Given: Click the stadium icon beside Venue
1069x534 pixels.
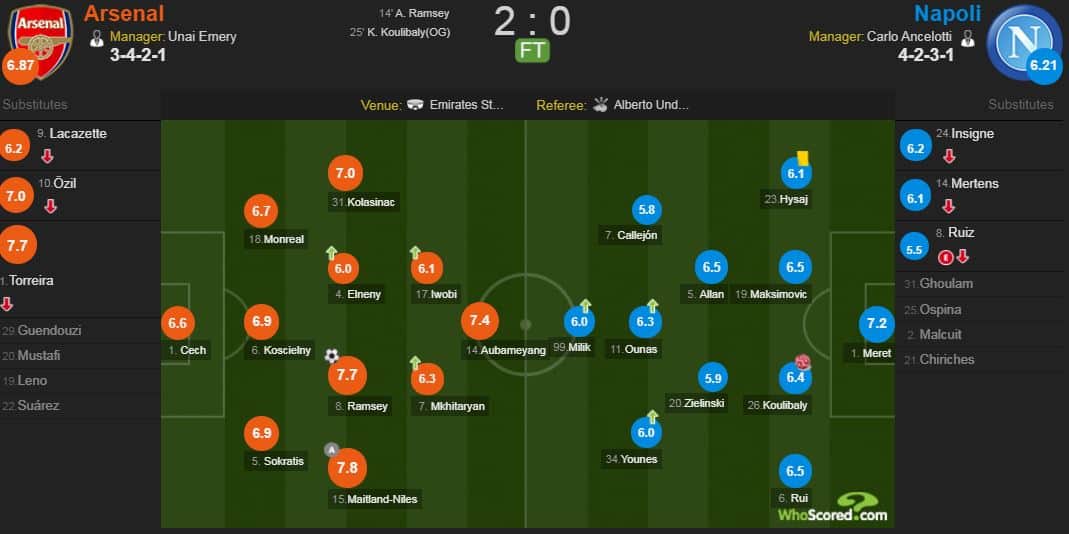Looking at the screenshot, I should pyautogui.click(x=415, y=105).
